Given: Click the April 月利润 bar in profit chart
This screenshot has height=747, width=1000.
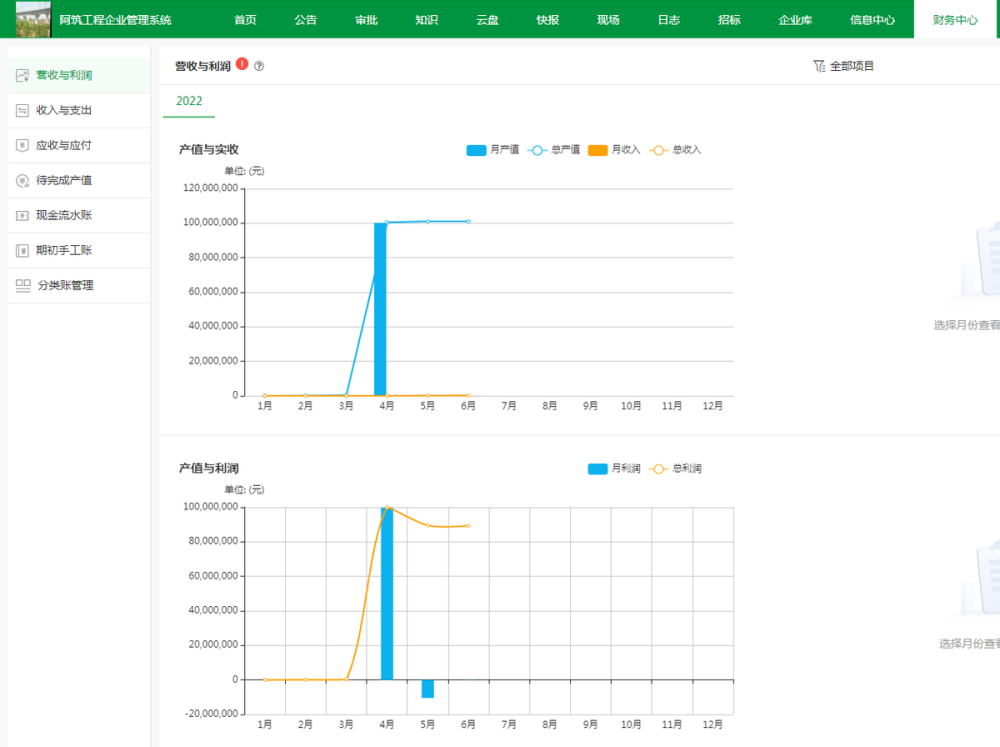Looking at the screenshot, I should point(386,593).
